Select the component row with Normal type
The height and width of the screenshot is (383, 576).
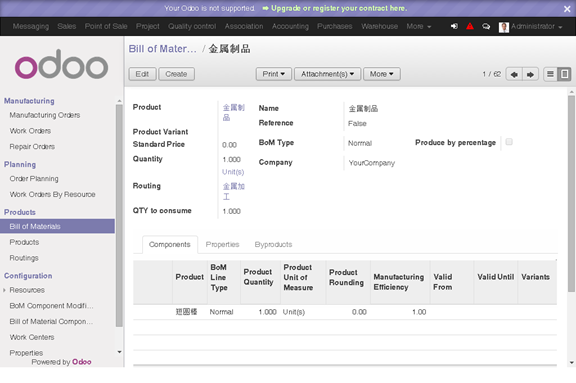[345, 312]
